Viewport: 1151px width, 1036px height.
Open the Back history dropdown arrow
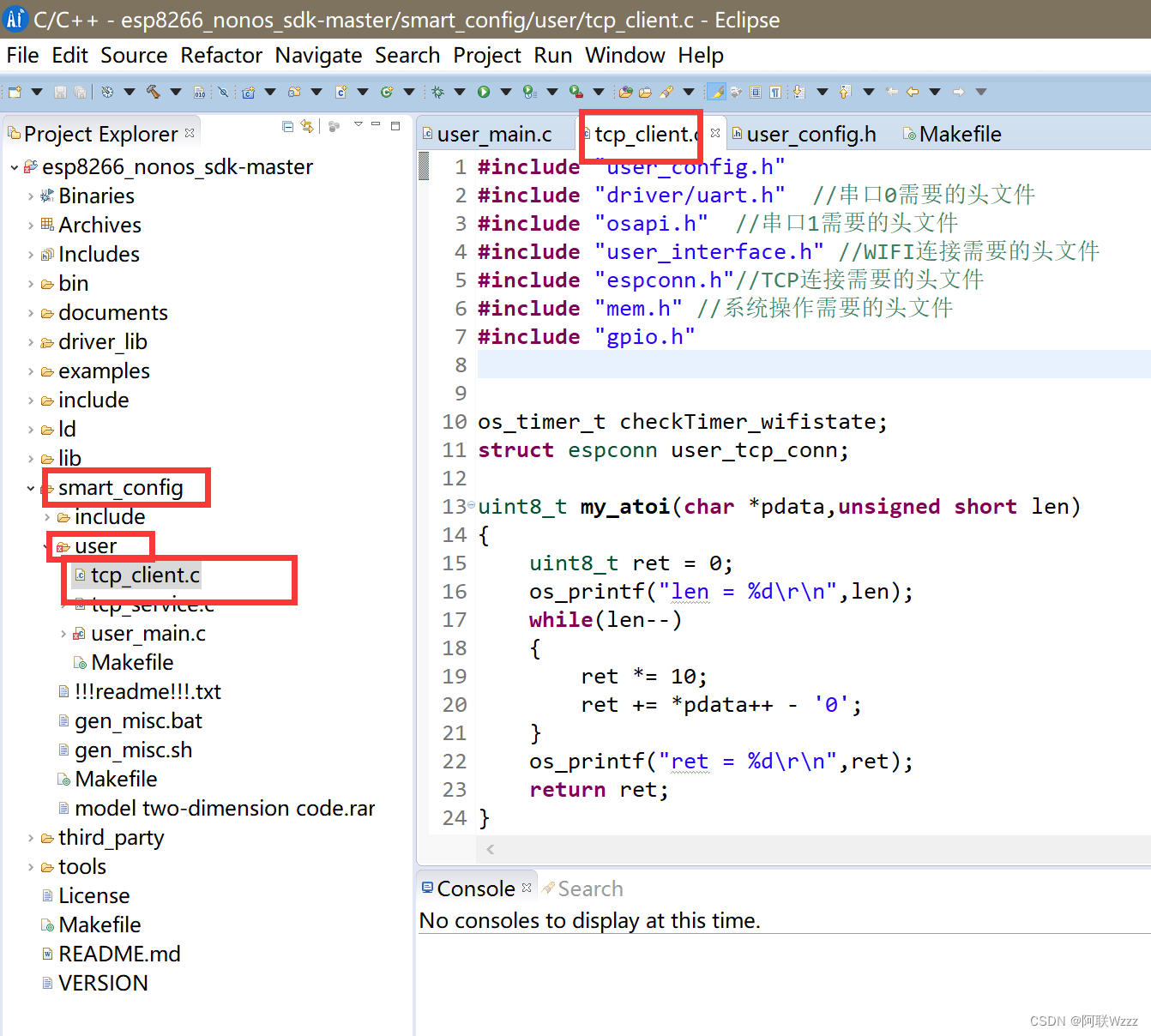[x=935, y=92]
